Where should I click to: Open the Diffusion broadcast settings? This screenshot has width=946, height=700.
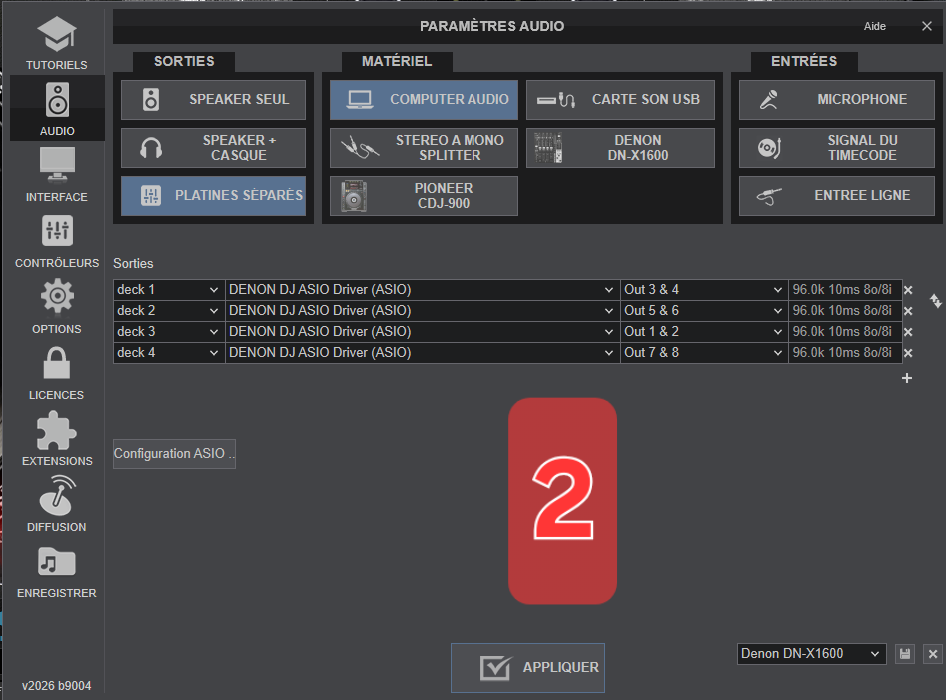[57, 504]
